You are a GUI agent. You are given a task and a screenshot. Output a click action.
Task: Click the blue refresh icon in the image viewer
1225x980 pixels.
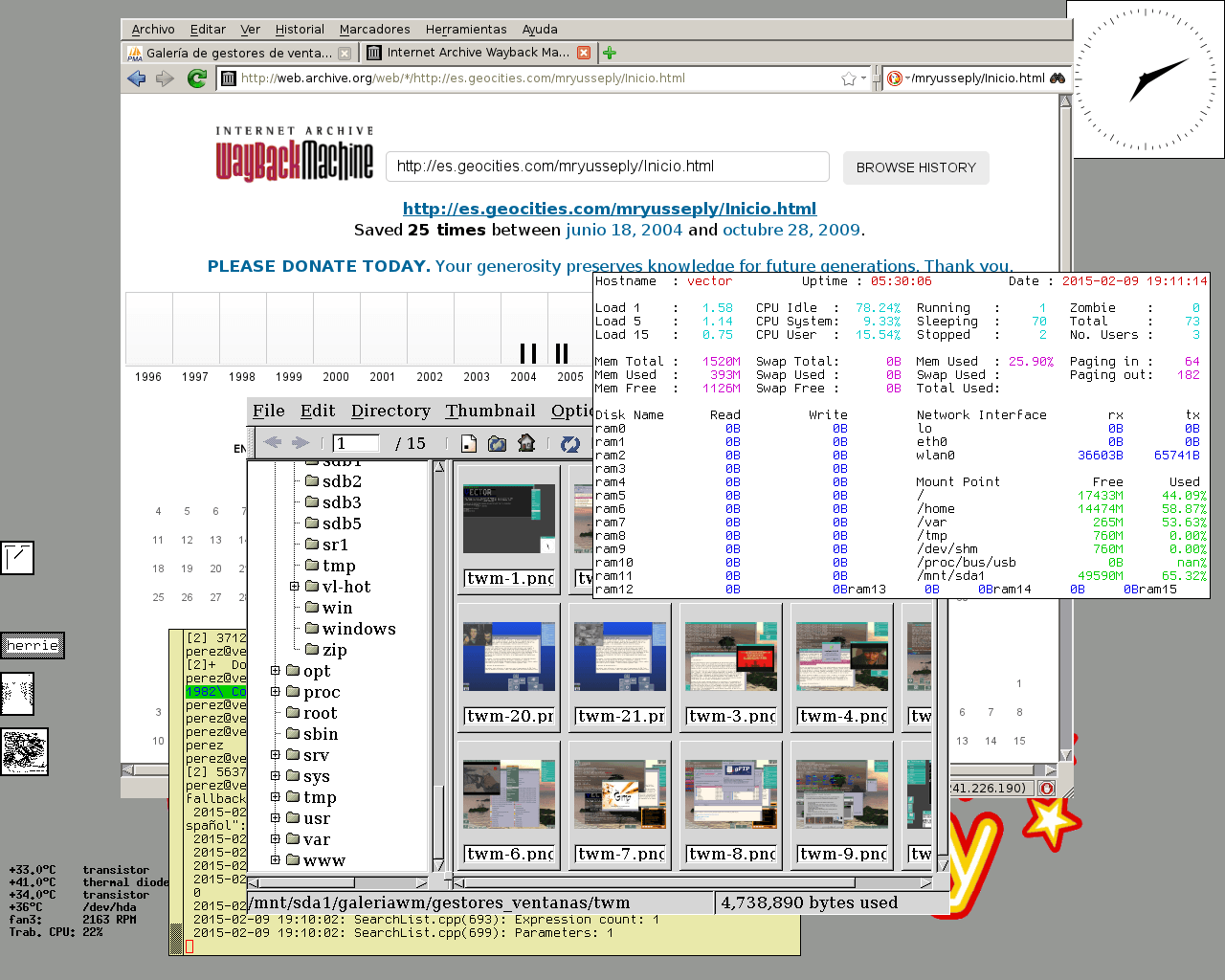pos(570,443)
